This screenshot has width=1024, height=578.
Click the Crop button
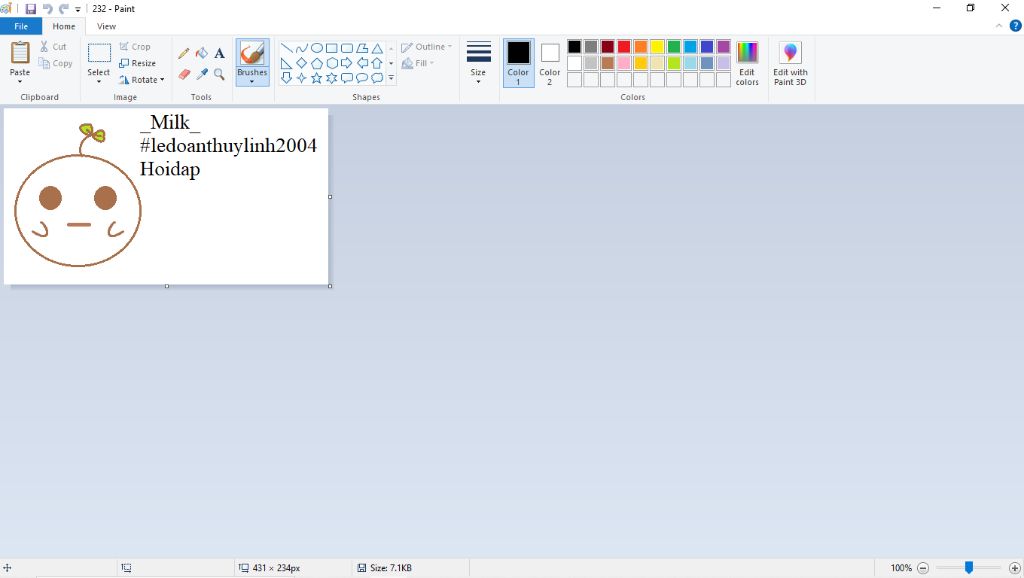point(135,47)
